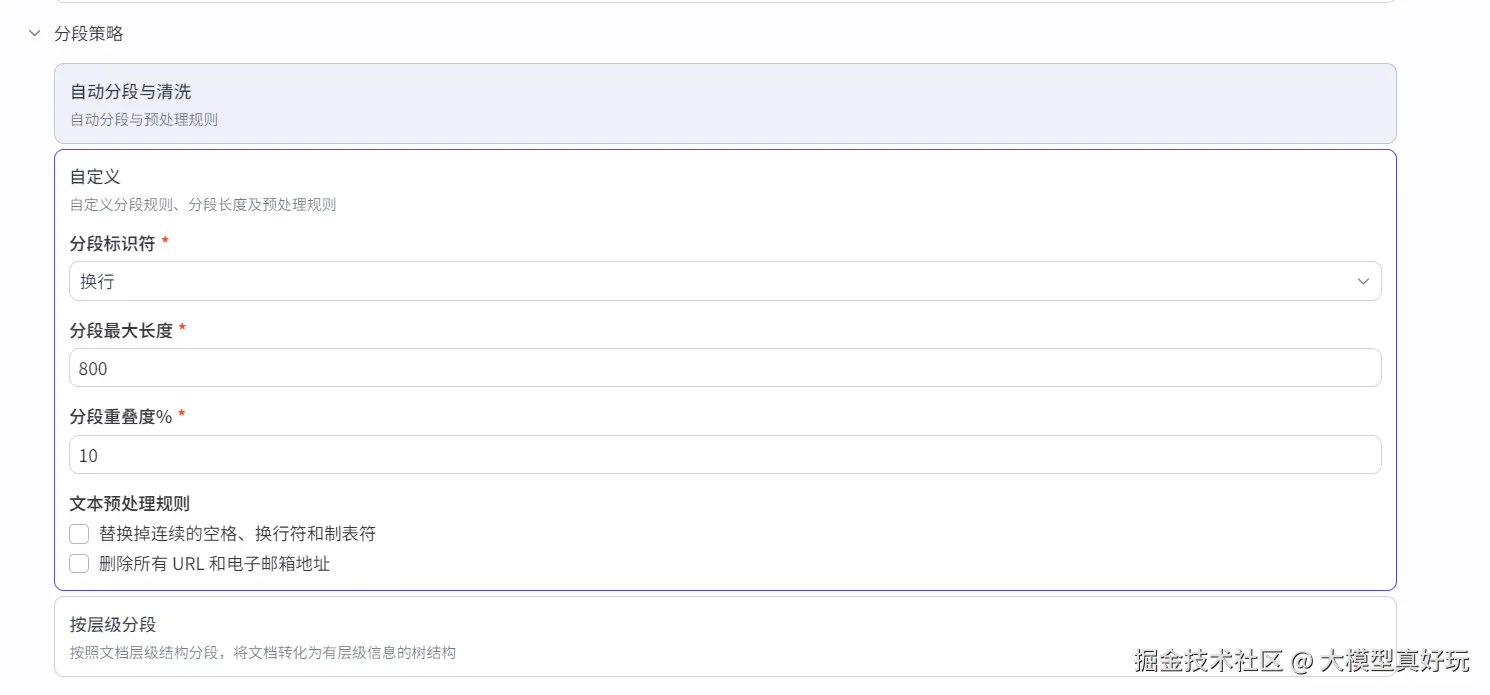Select the 自定义 segmentation option
Image resolution: width=1490 pixels, height=695 pixels.
pyautogui.click(x=95, y=177)
